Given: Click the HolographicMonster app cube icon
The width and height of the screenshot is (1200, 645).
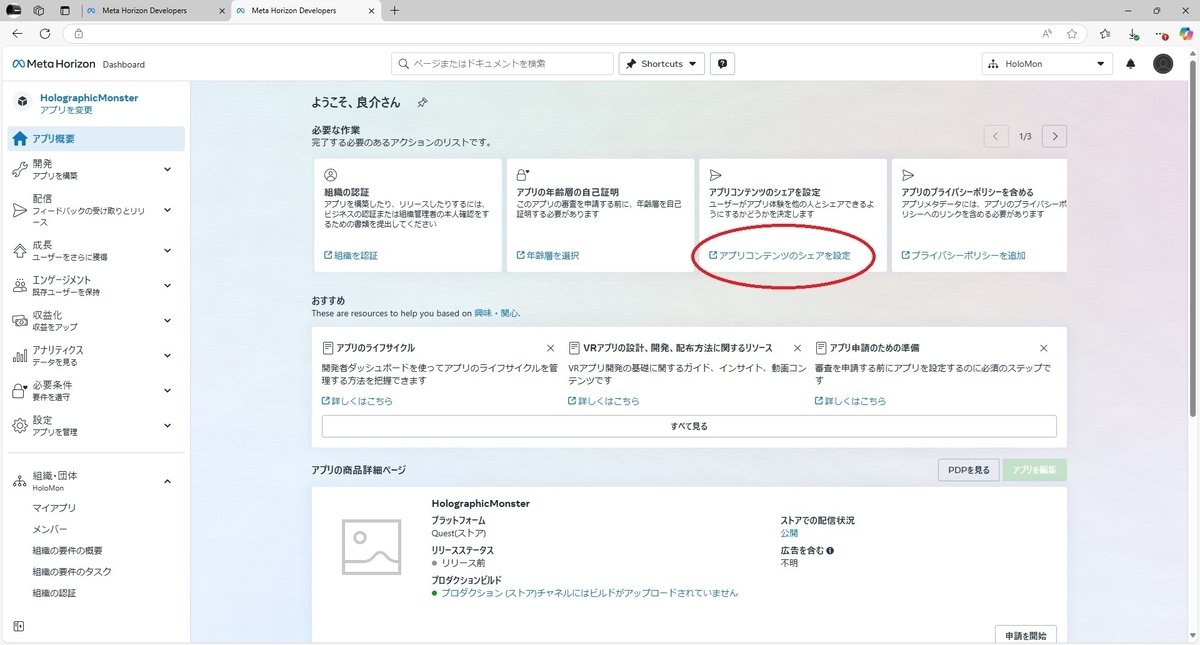Looking at the screenshot, I should pyautogui.click(x=22, y=102).
